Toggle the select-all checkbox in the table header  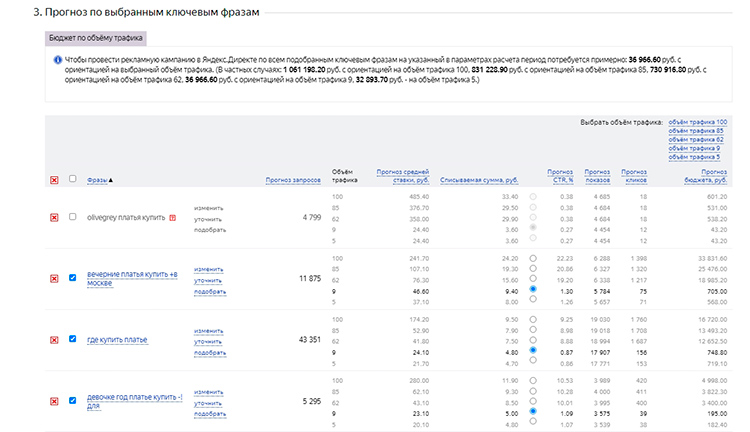coord(72,180)
